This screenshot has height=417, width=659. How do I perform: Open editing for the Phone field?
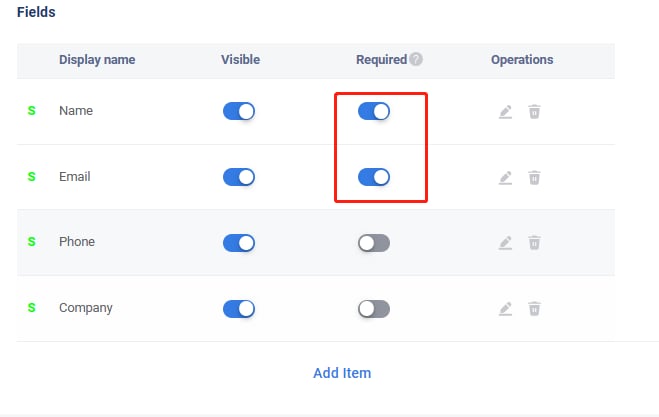pyautogui.click(x=505, y=243)
